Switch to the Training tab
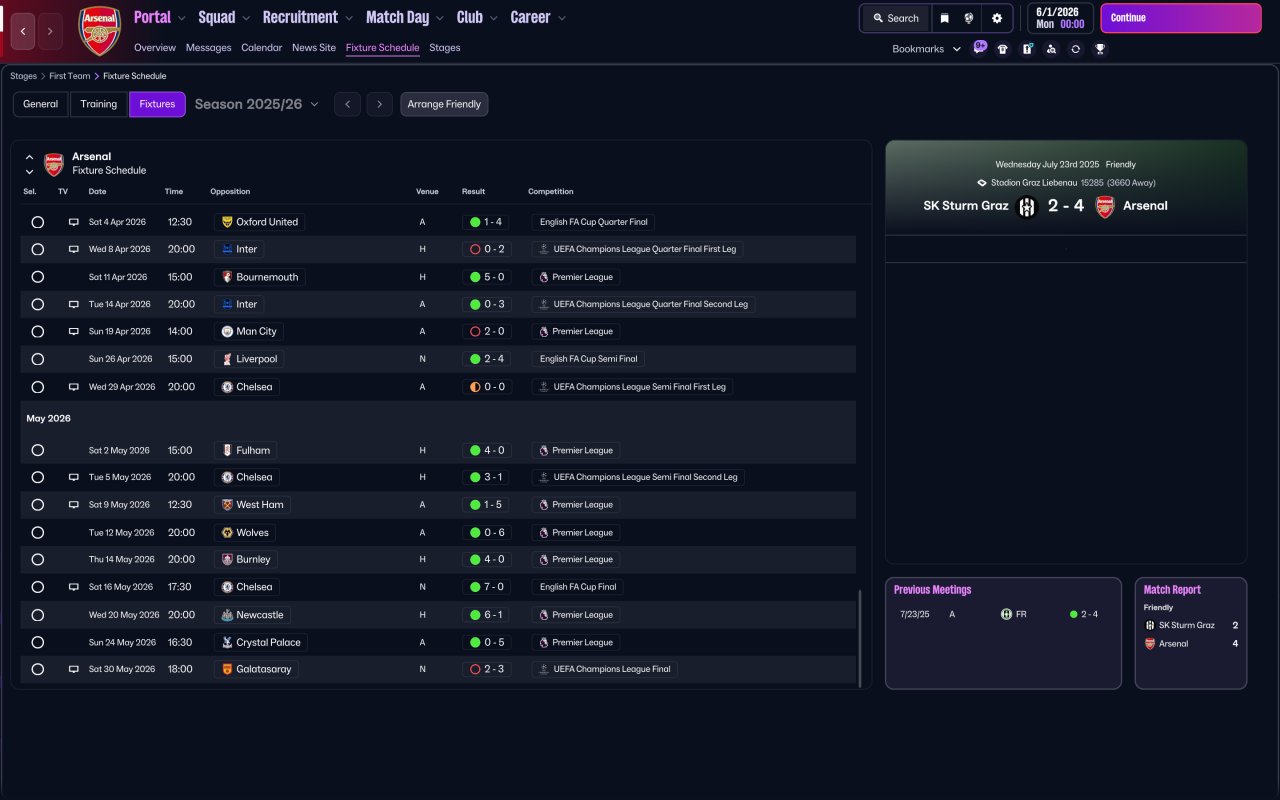Screen dimensions: 1280x800 pyautogui.click(x=99, y=104)
